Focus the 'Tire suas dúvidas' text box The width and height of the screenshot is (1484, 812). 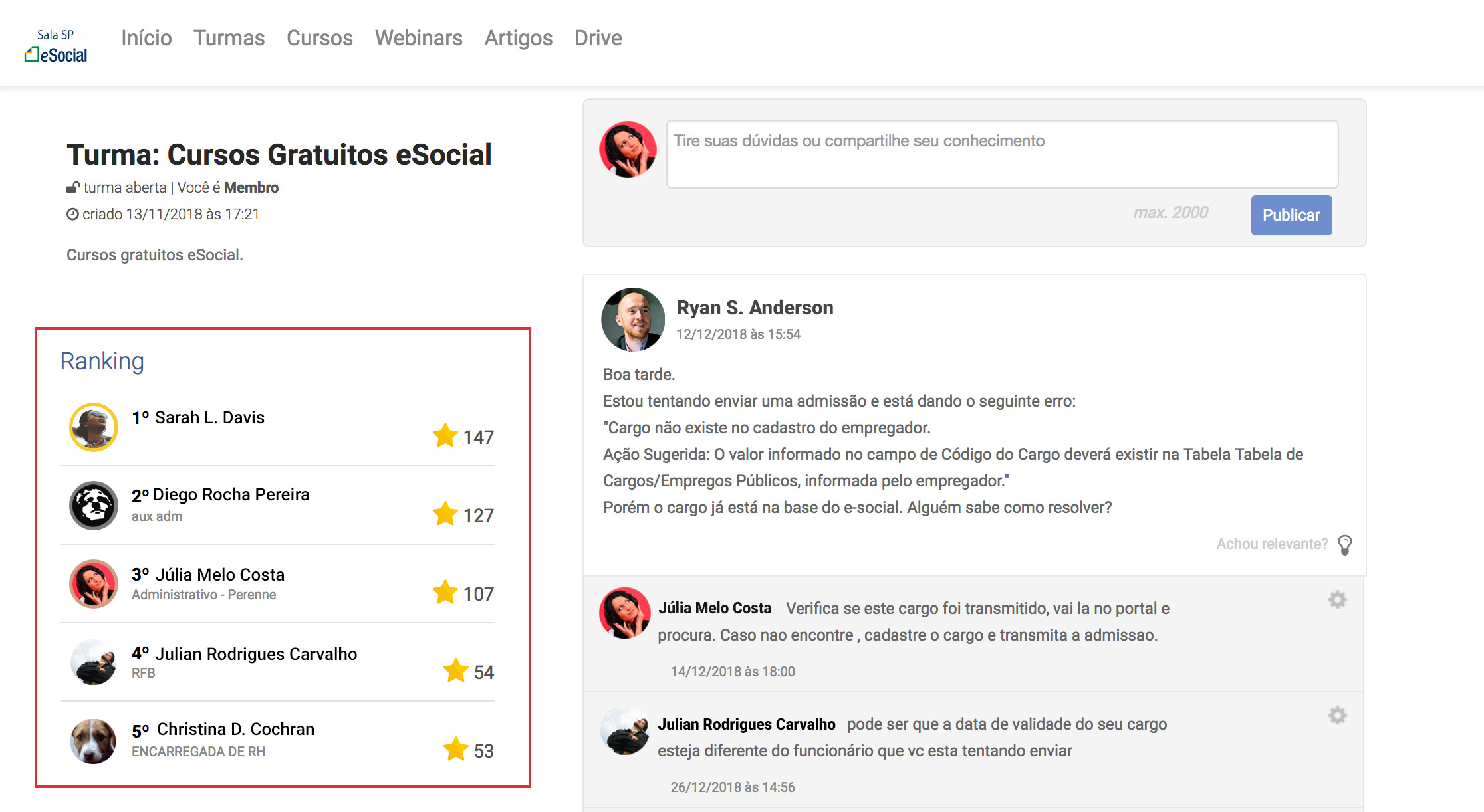1001,154
